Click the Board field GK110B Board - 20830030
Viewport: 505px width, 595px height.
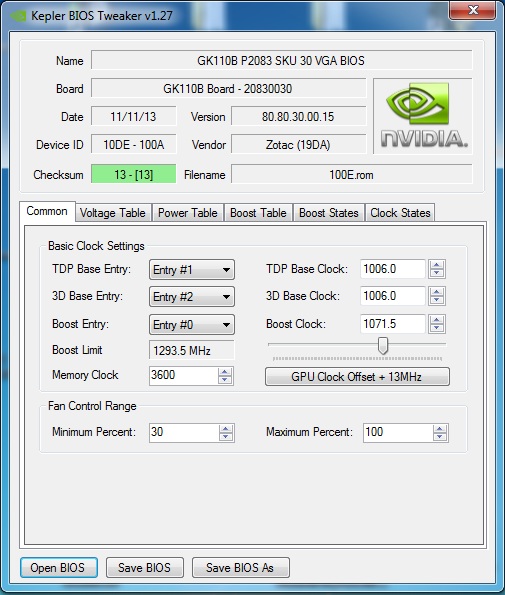coord(228,88)
